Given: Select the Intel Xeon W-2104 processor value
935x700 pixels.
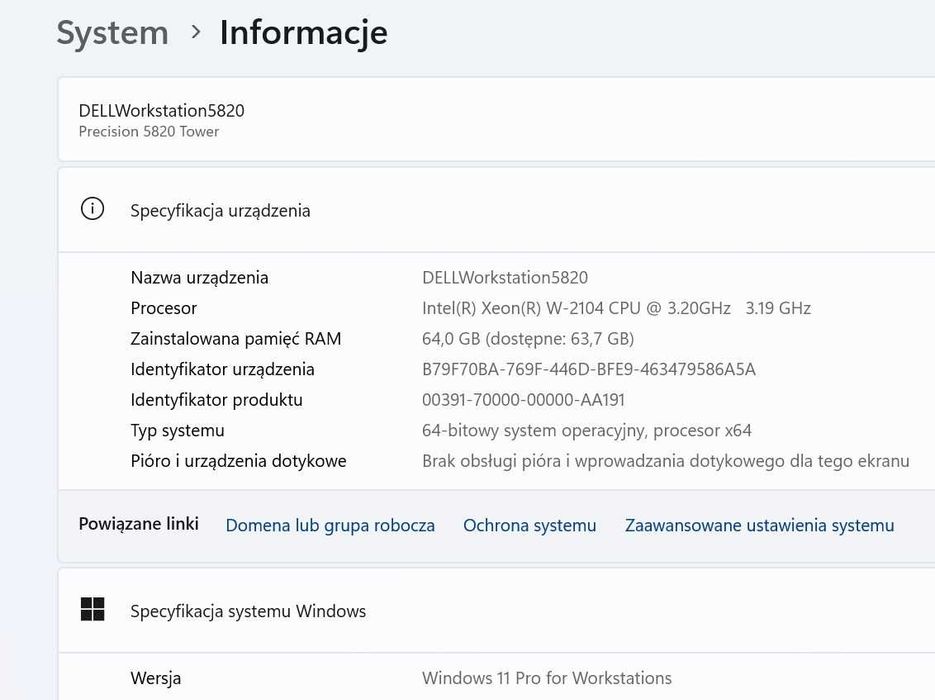Looking at the screenshot, I should click(x=617, y=308).
